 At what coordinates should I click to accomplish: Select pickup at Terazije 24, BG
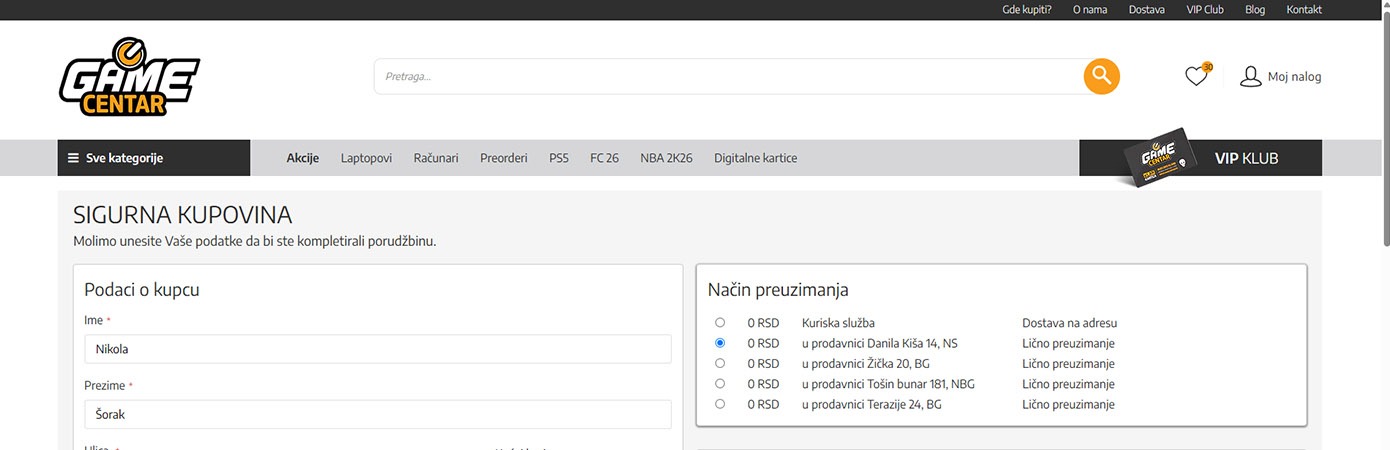(x=720, y=404)
